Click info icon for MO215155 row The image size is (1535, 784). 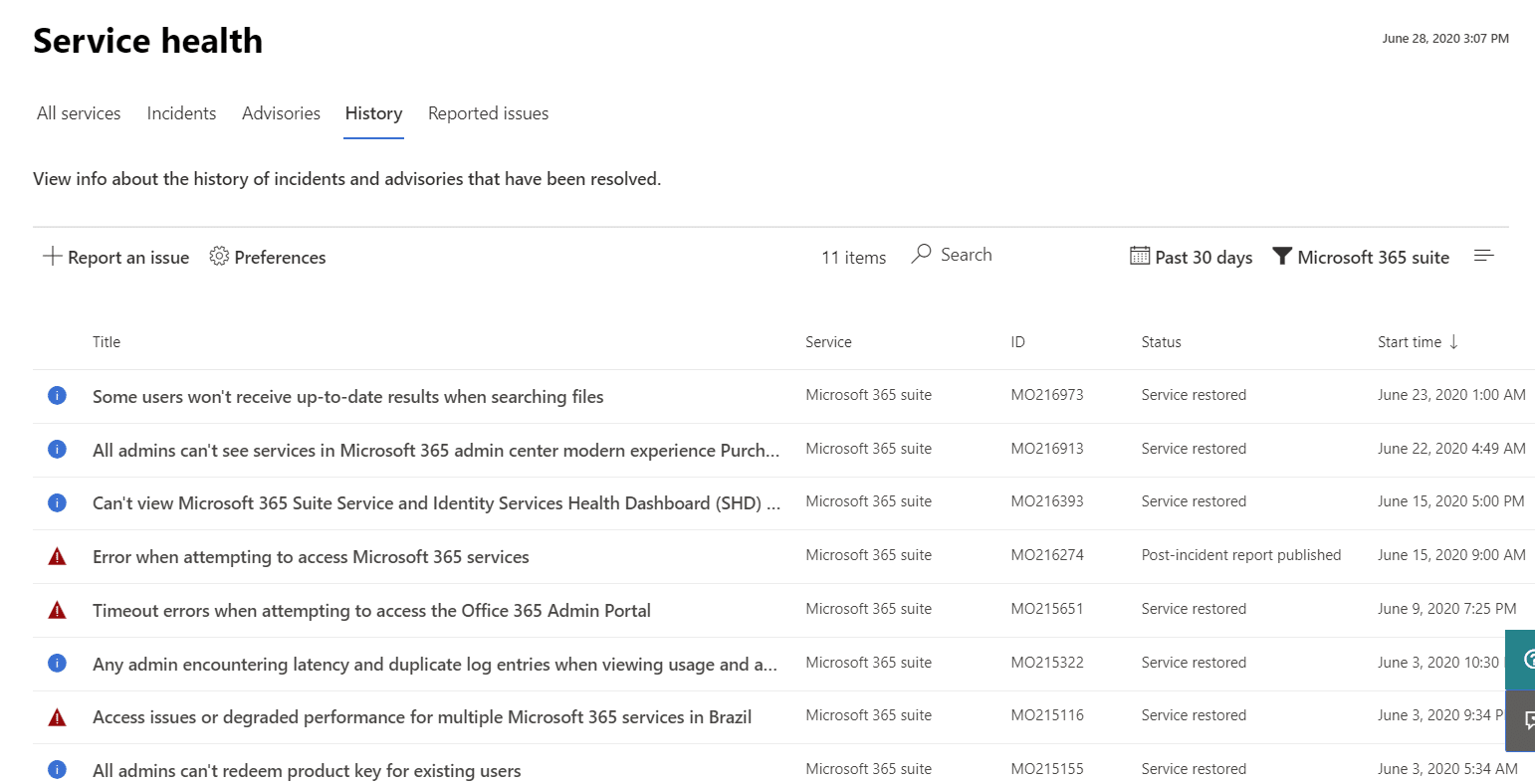coord(57,769)
